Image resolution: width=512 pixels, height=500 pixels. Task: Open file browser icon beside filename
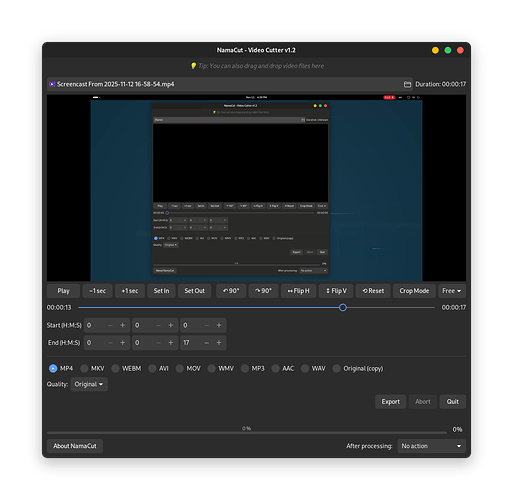[407, 84]
